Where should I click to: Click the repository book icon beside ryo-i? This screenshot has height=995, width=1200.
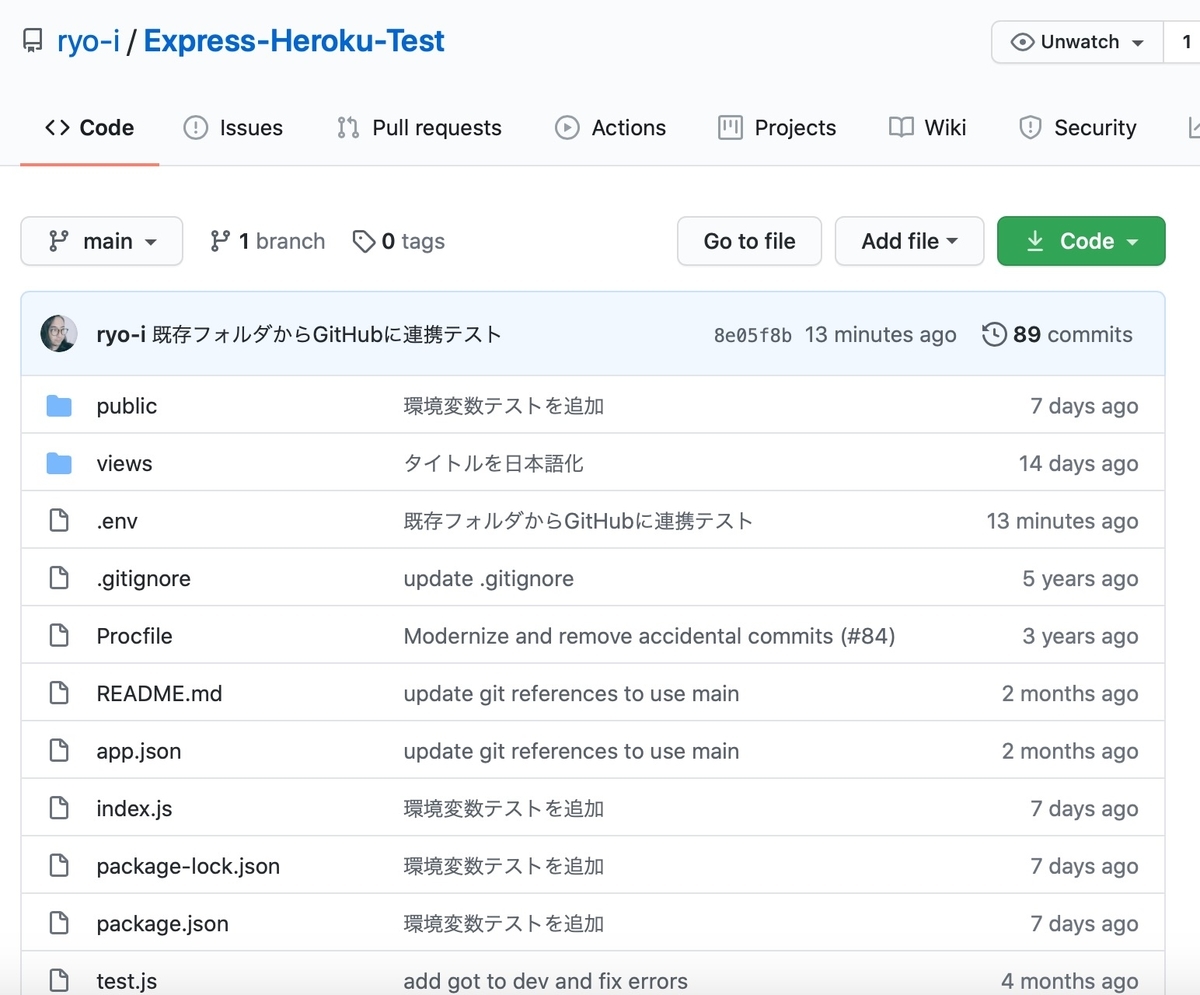point(33,42)
